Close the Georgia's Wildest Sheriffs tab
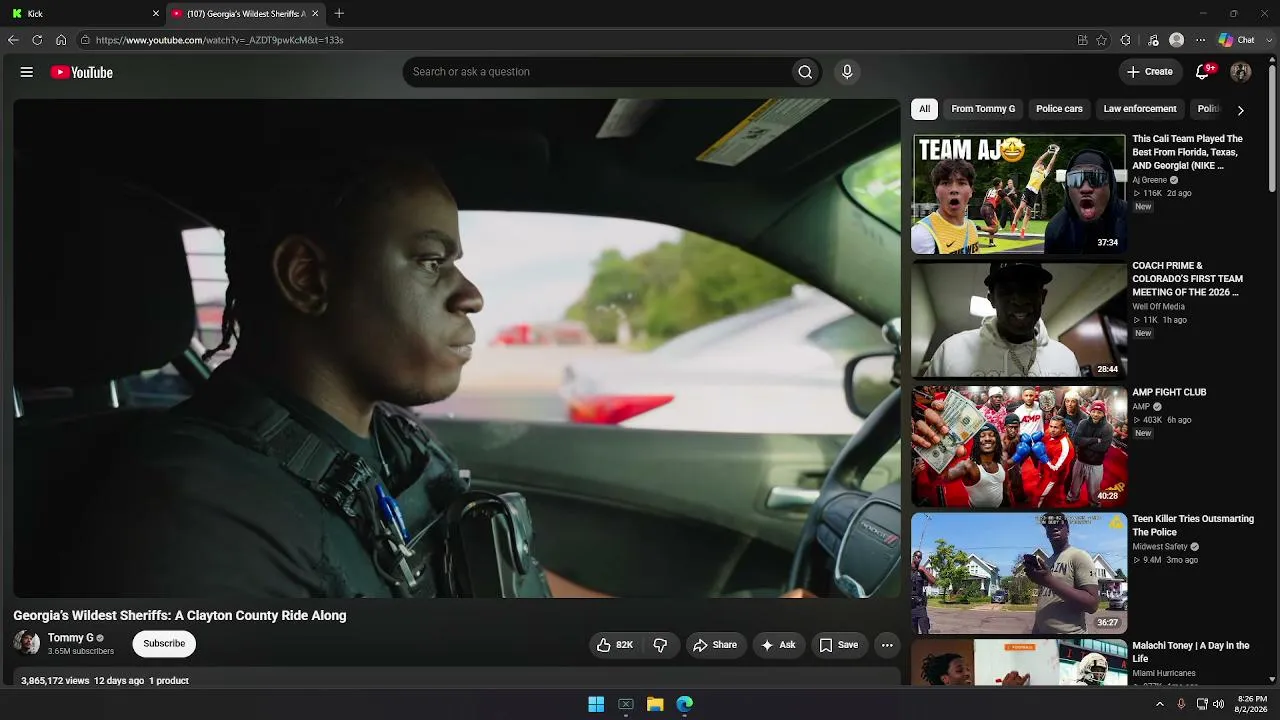The image size is (1280, 720). (x=316, y=14)
